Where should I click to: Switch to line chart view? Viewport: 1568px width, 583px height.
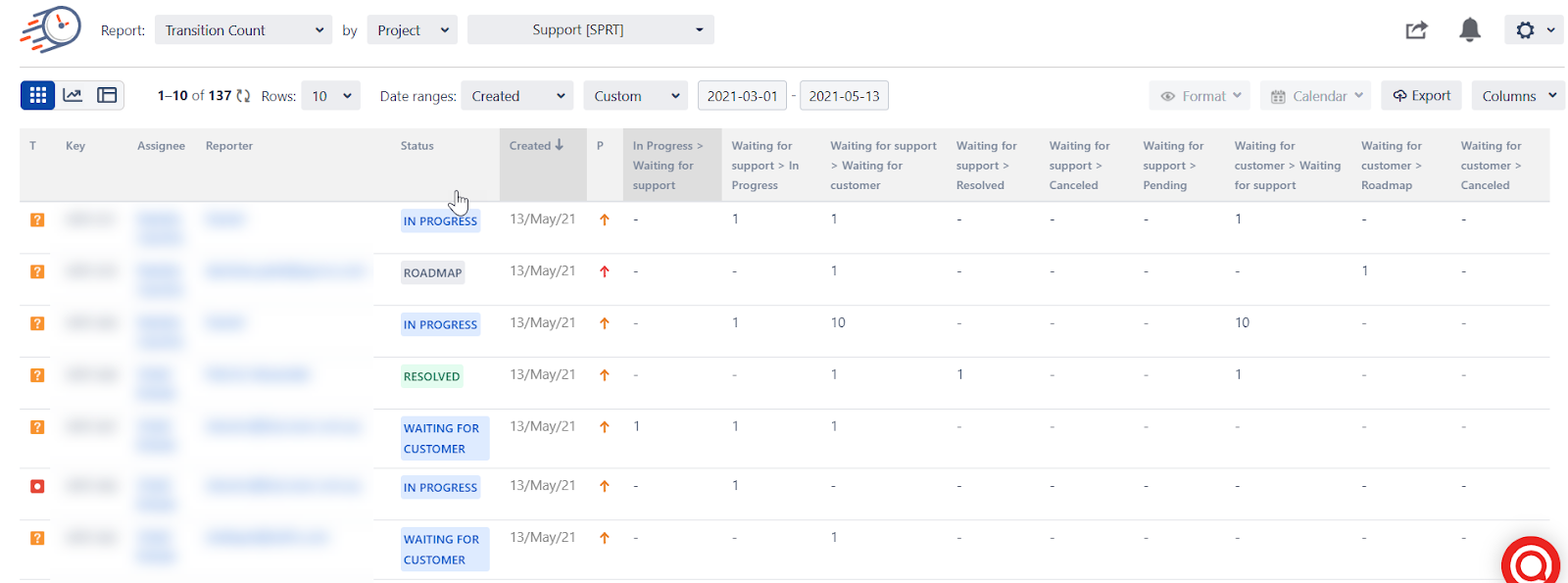pyautogui.click(x=73, y=95)
